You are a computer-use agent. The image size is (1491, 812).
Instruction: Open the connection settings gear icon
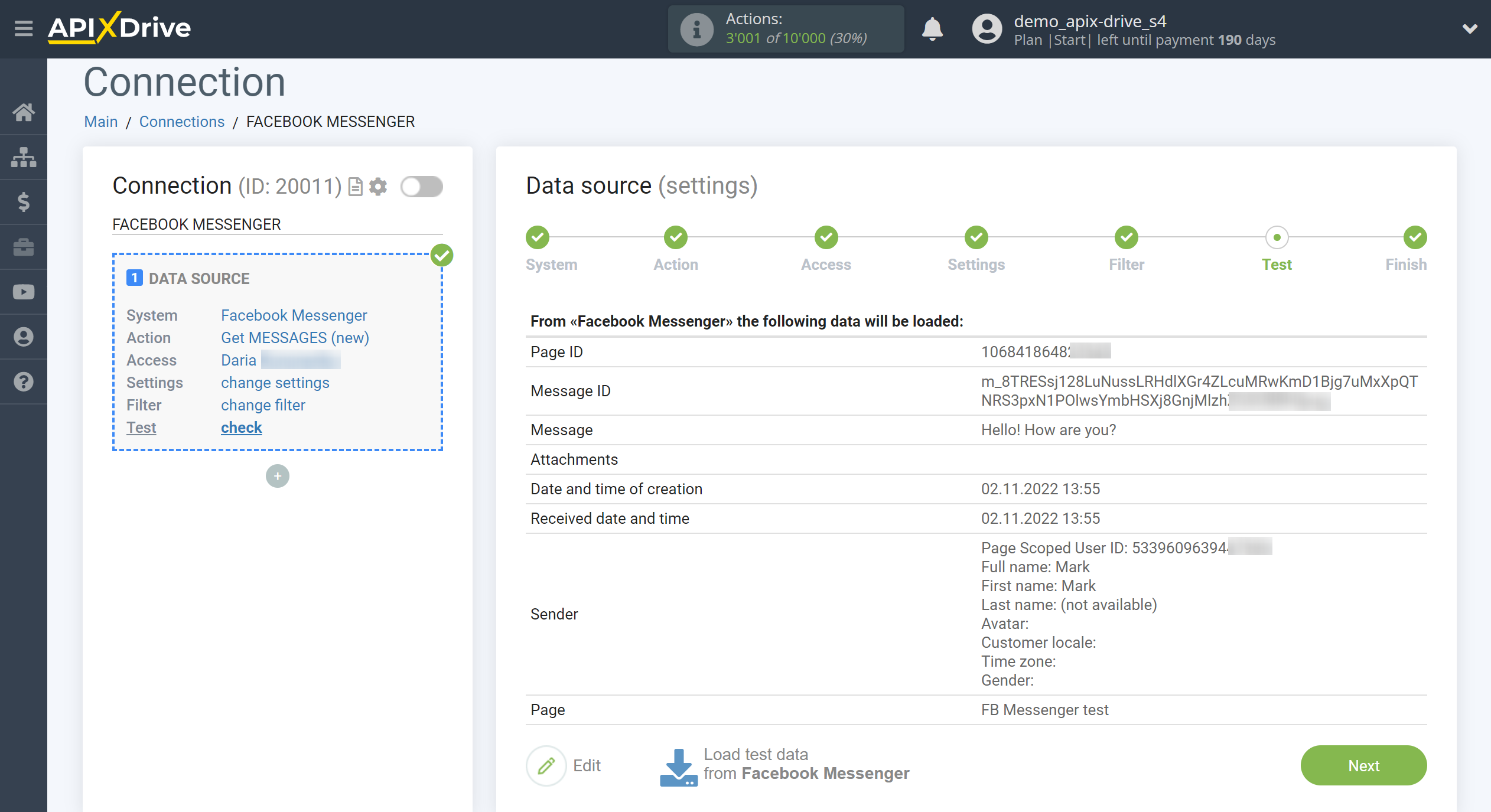(x=378, y=187)
